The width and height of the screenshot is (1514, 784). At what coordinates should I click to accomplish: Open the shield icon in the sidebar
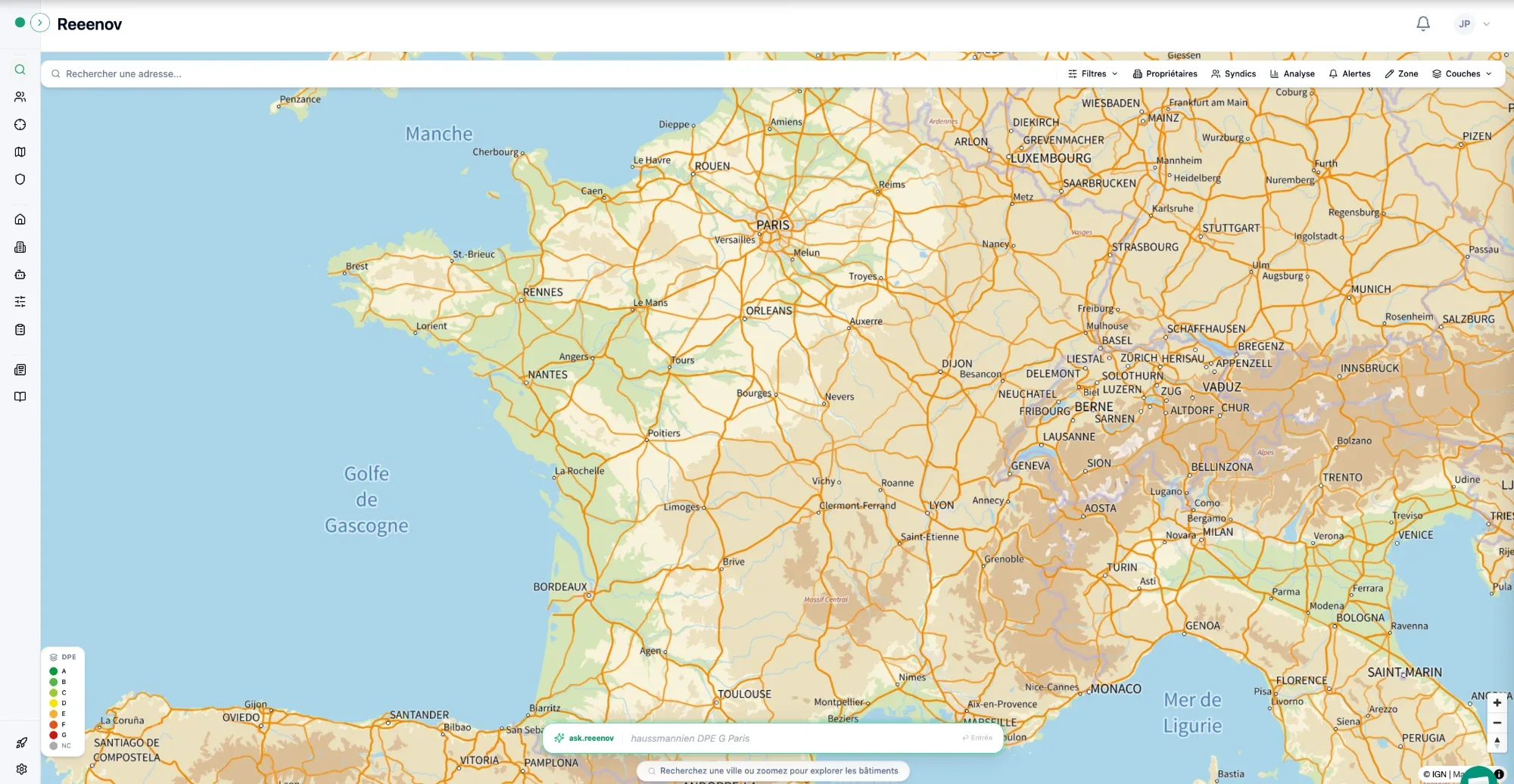(20, 179)
